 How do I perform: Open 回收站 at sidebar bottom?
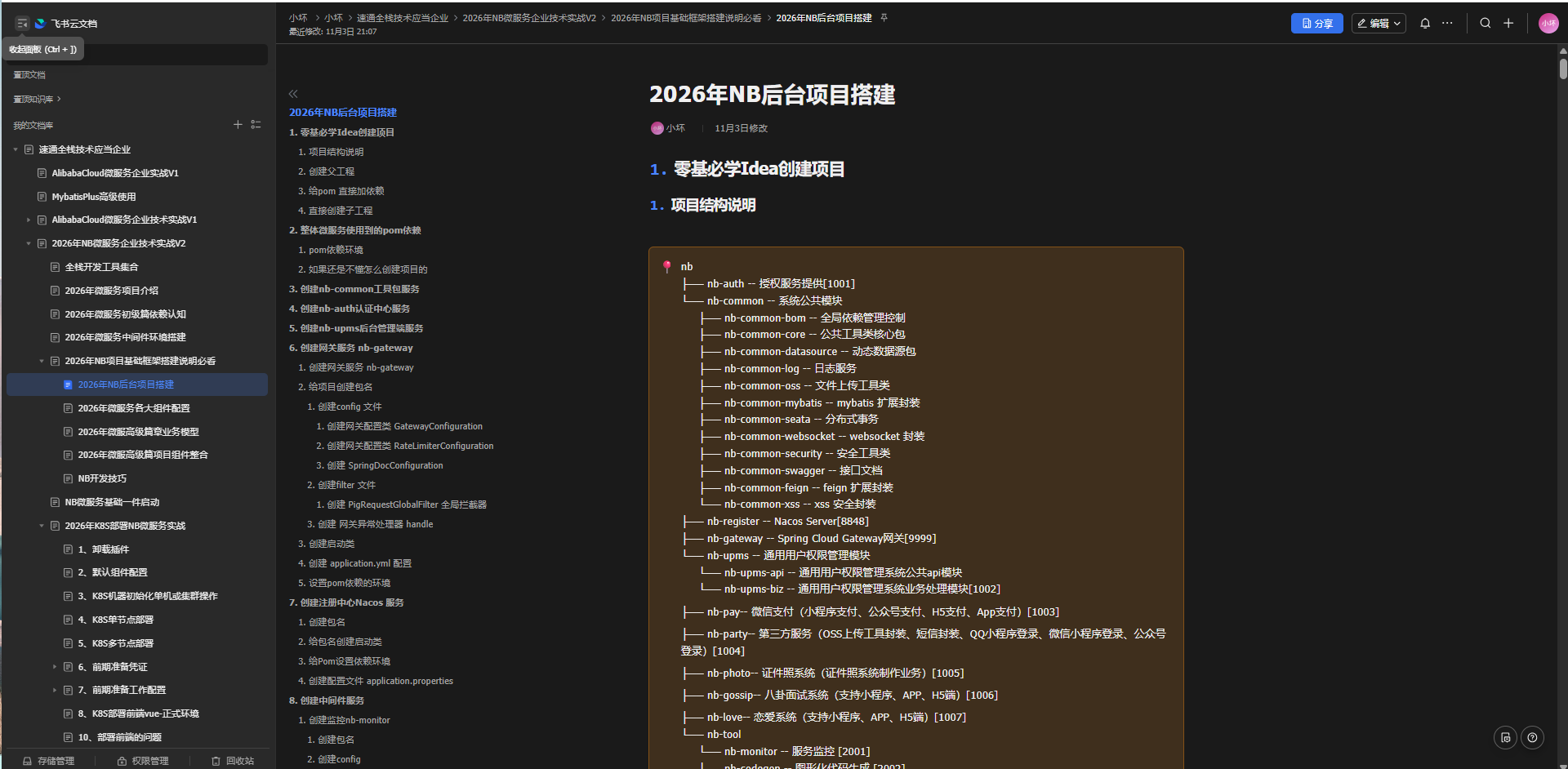[x=234, y=761]
